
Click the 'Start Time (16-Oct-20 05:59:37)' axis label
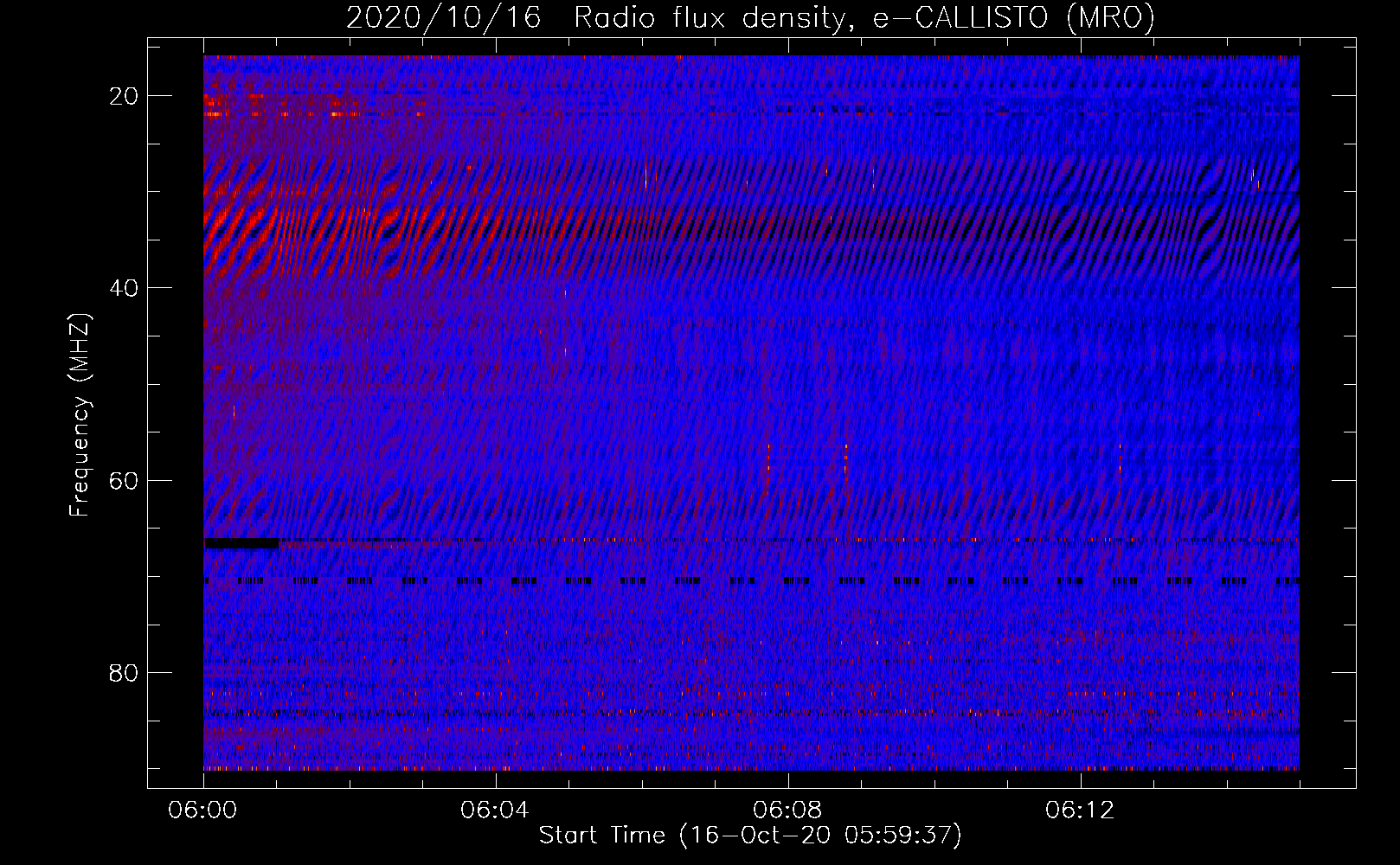pyautogui.click(x=750, y=836)
